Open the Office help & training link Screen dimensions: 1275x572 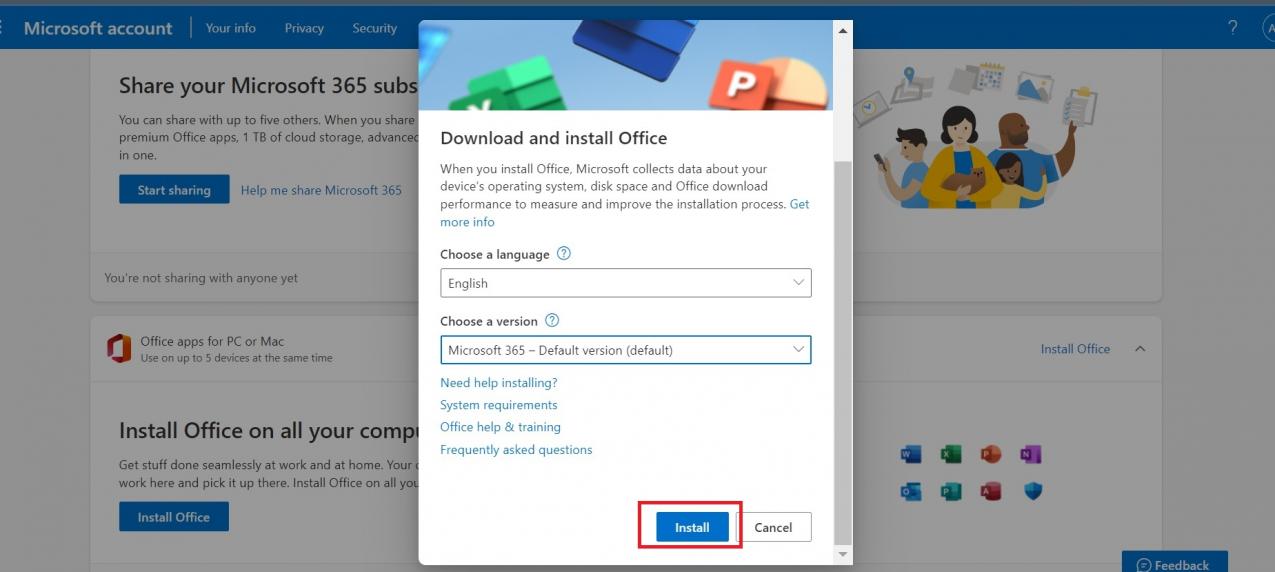500,427
